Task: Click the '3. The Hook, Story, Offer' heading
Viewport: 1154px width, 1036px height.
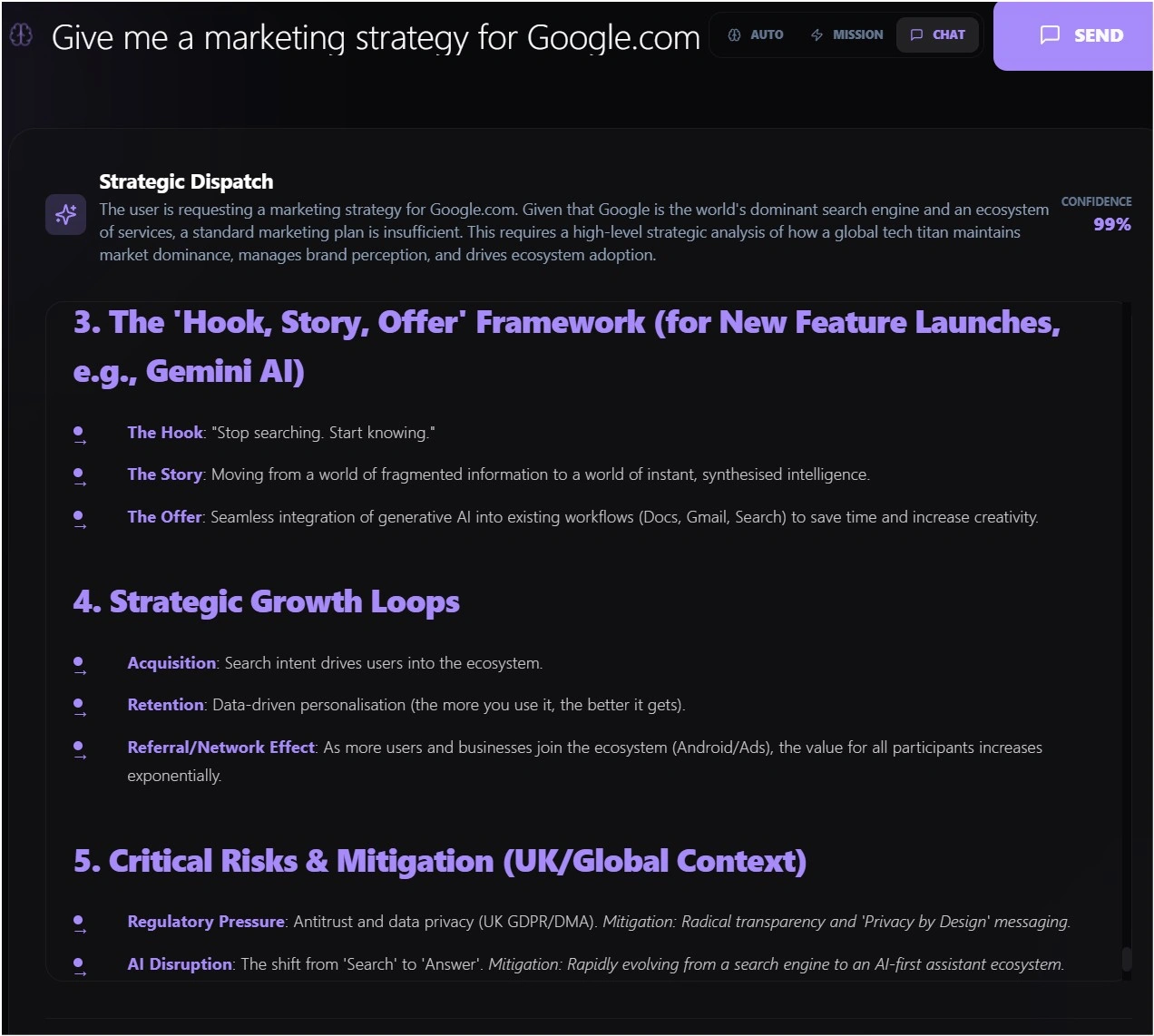Action: click(567, 347)
